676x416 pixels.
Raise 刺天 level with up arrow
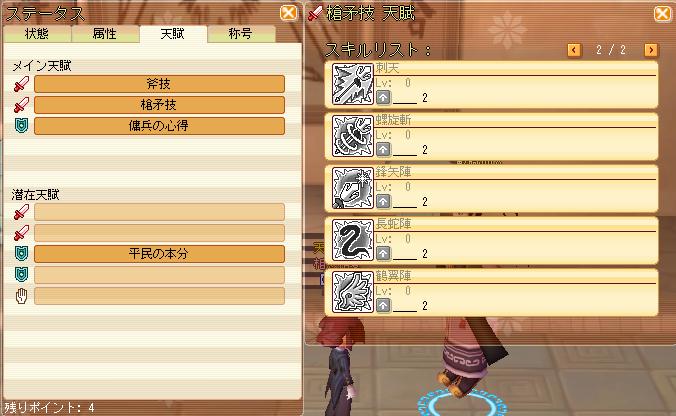click(383, 97)
